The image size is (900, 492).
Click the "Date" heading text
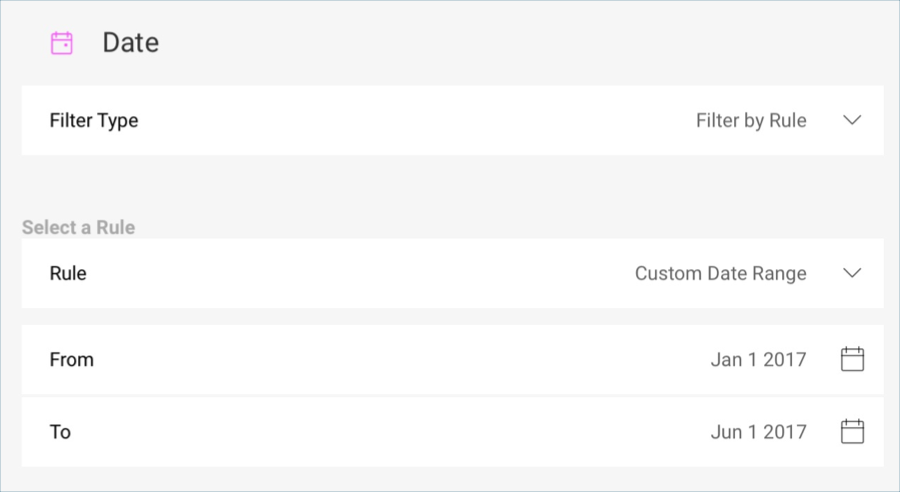click(131, 43)
